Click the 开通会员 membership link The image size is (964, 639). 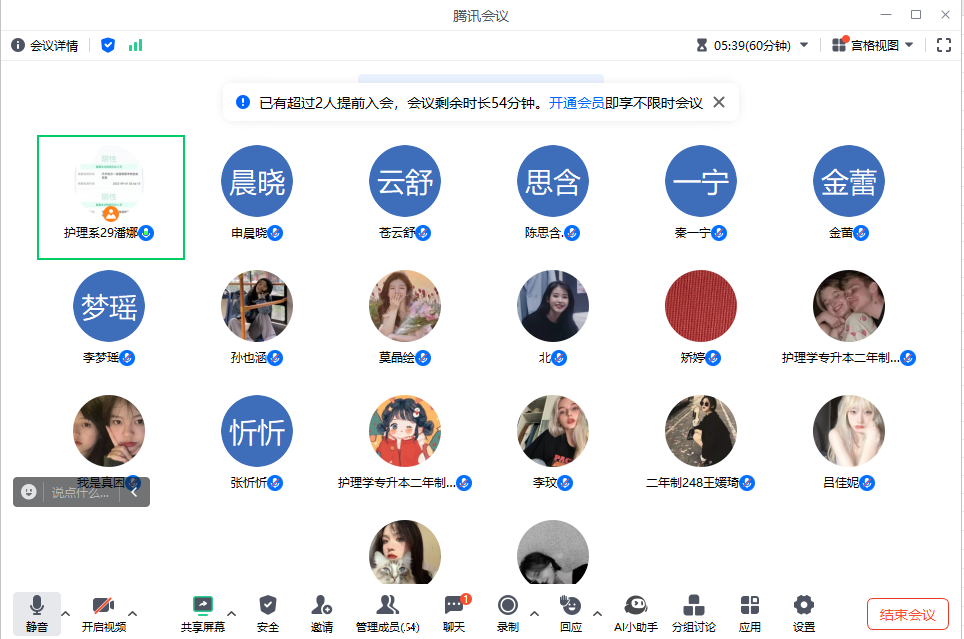pos(576,102)
